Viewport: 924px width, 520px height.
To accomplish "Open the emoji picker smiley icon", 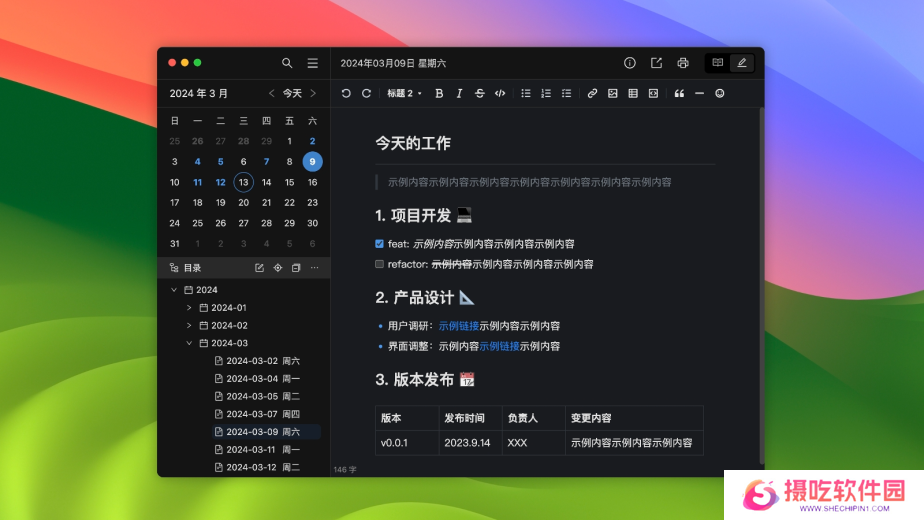I will coord(720,93).
